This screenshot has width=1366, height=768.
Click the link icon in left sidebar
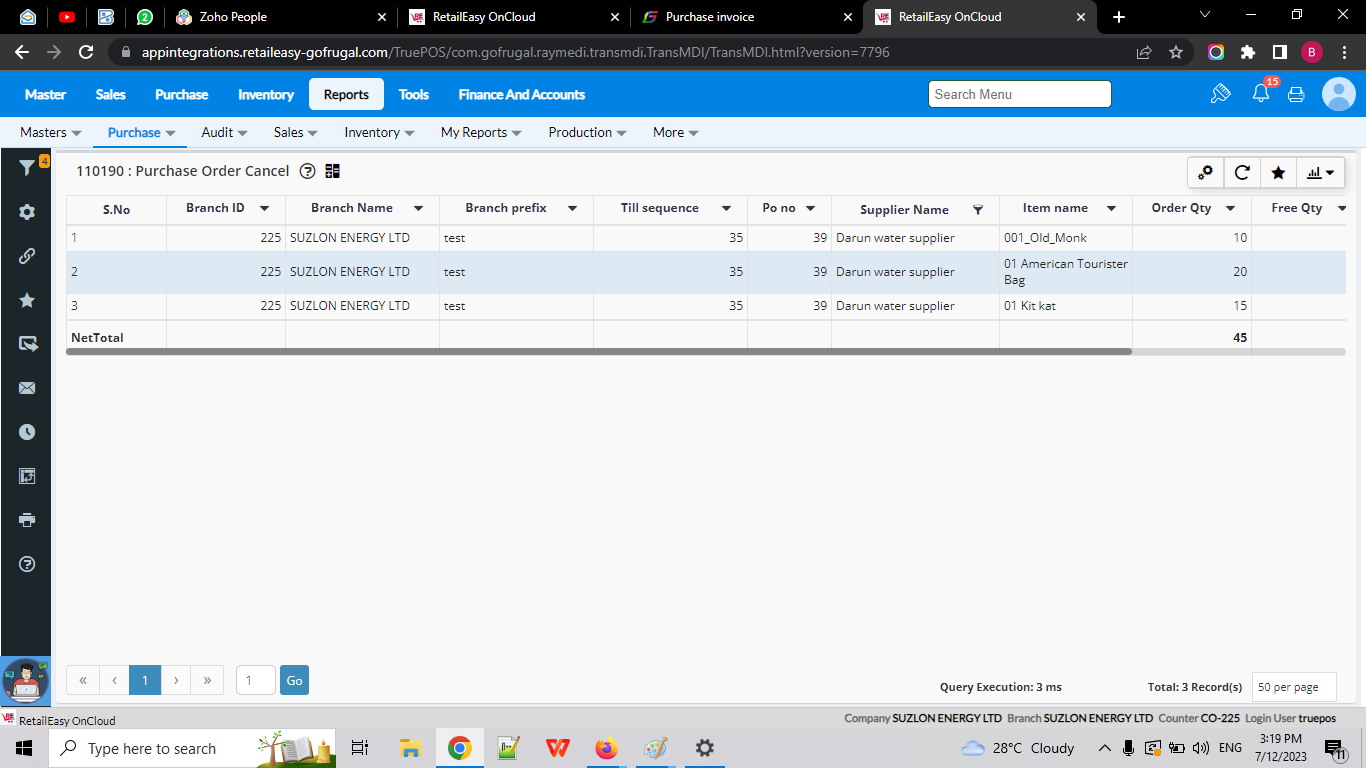tap(27, 256)
